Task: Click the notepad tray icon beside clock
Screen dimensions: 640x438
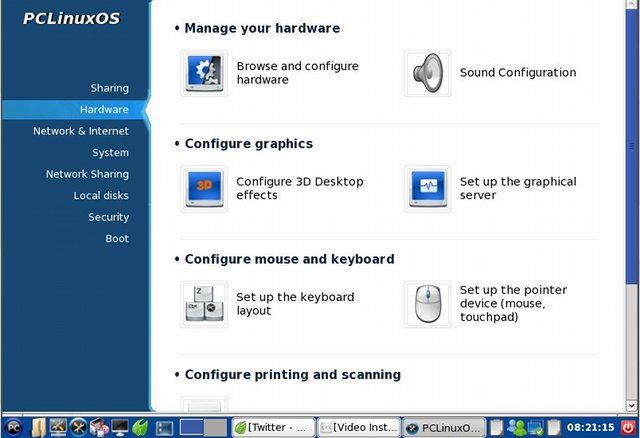Action: tap(554, 428)
